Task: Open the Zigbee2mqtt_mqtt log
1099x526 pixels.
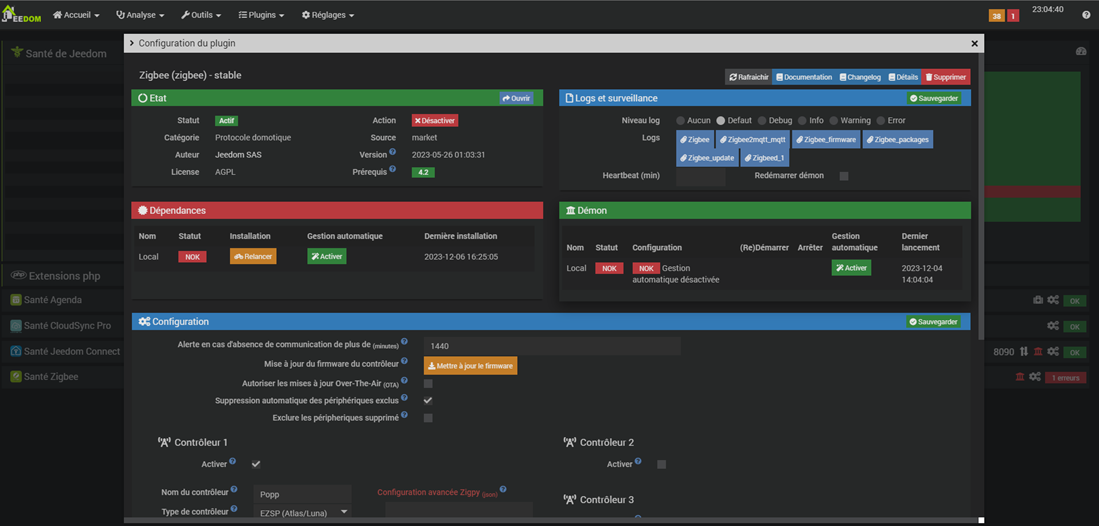Action: coord(753,140)
